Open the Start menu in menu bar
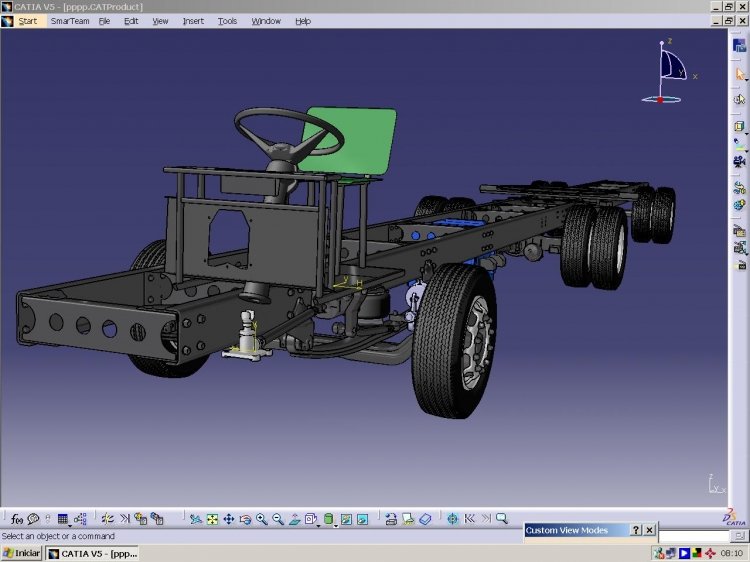 (28, 21)
